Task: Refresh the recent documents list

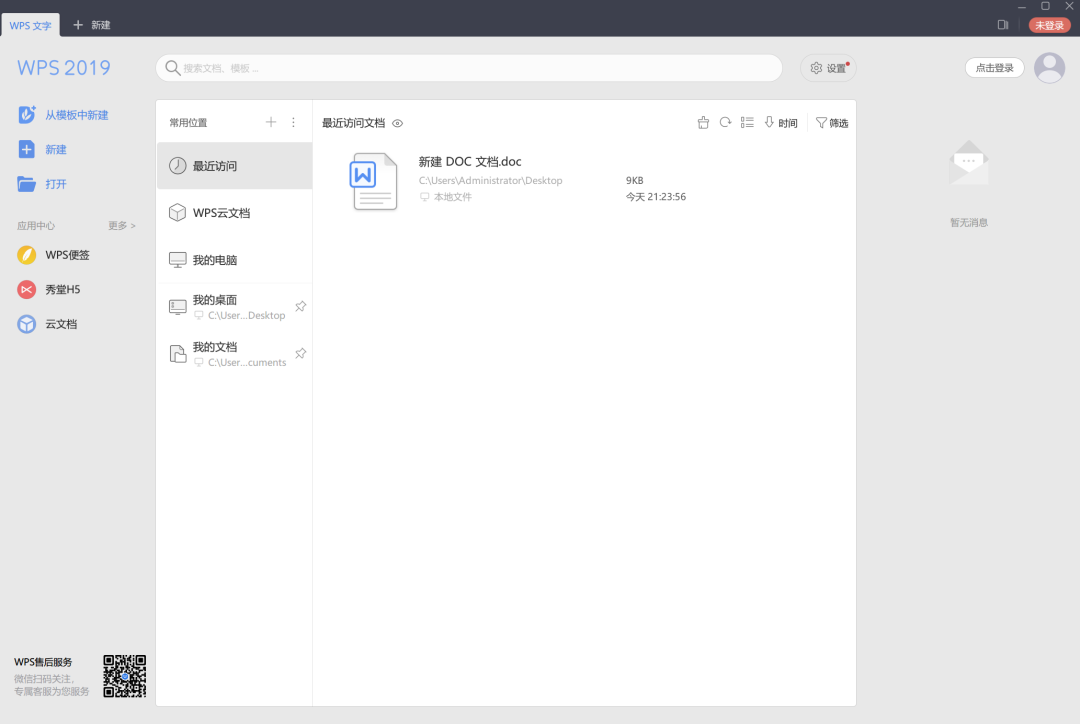Action: (x=725, y=123)
